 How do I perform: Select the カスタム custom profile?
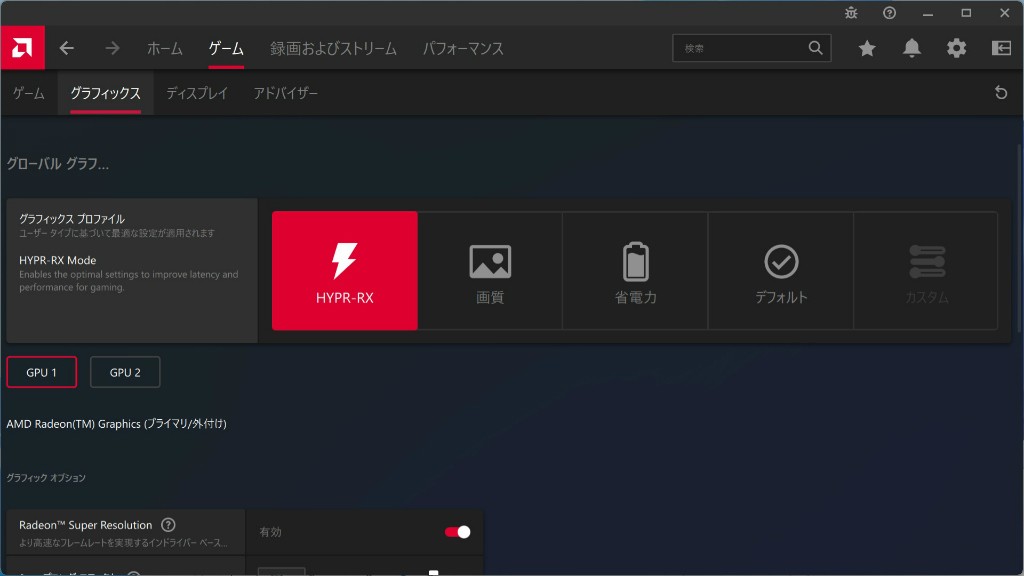tap(926, 270)
